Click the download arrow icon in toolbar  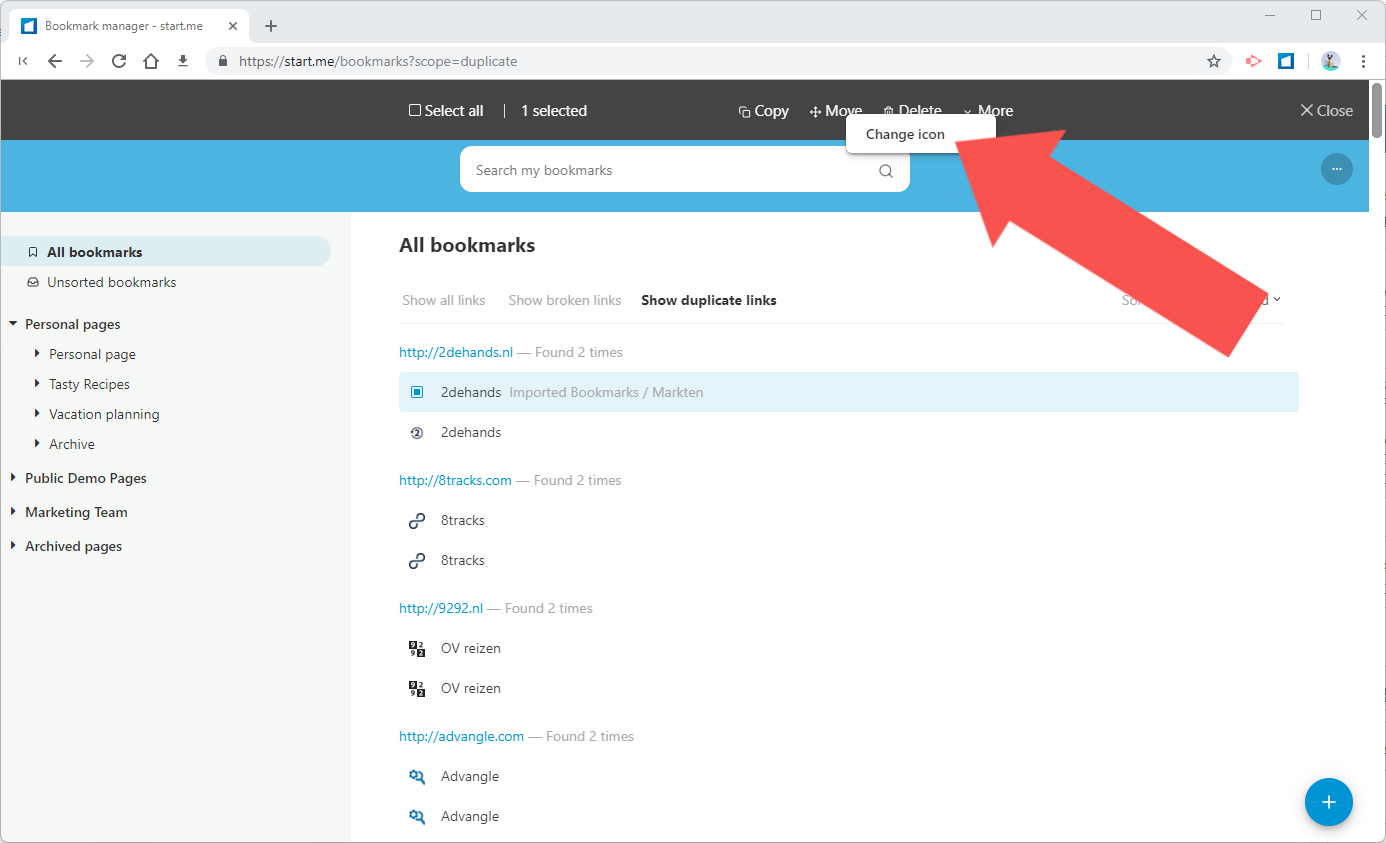(x=183, y=61)
